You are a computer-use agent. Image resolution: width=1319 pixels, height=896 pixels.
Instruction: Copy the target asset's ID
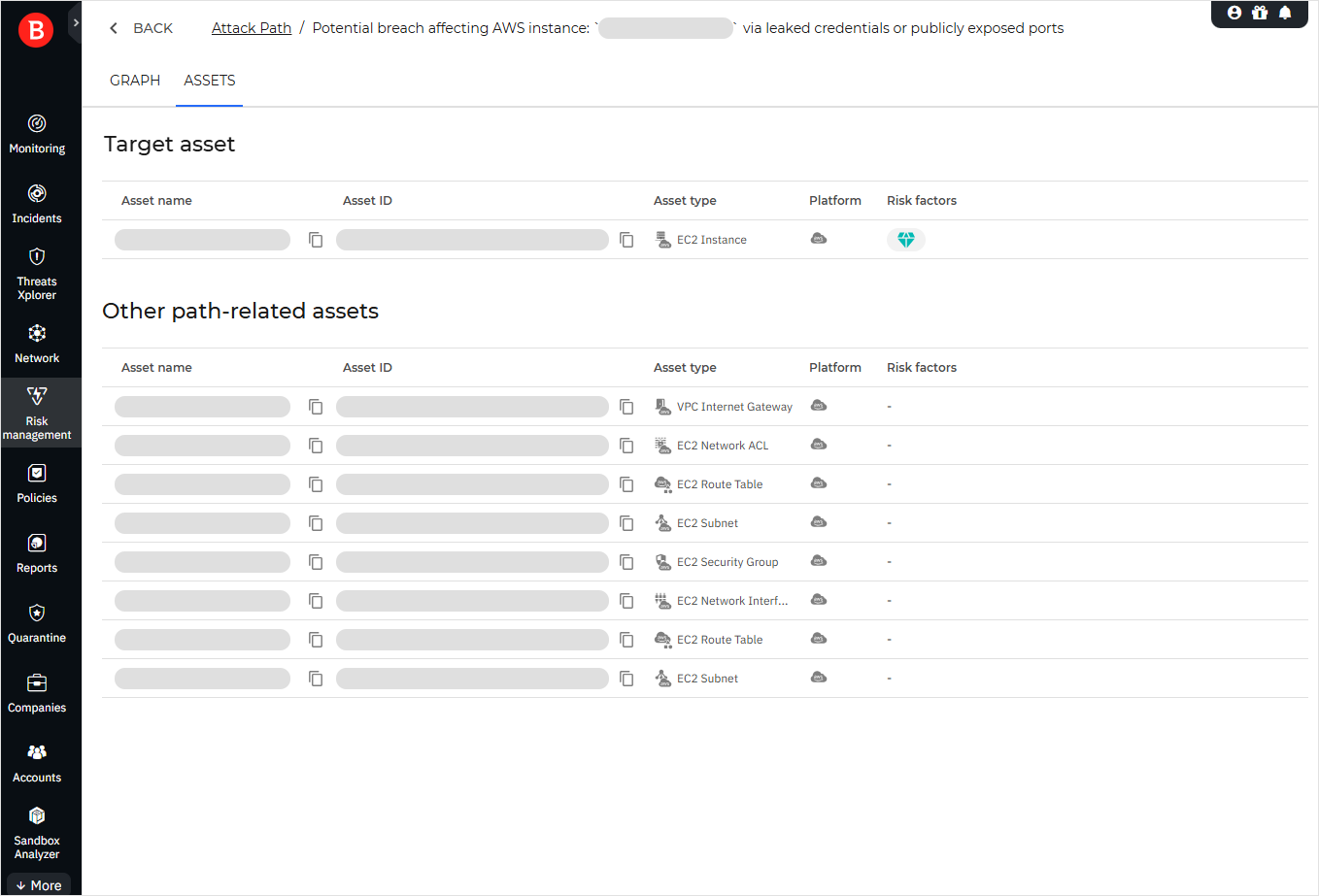point(626,240)
